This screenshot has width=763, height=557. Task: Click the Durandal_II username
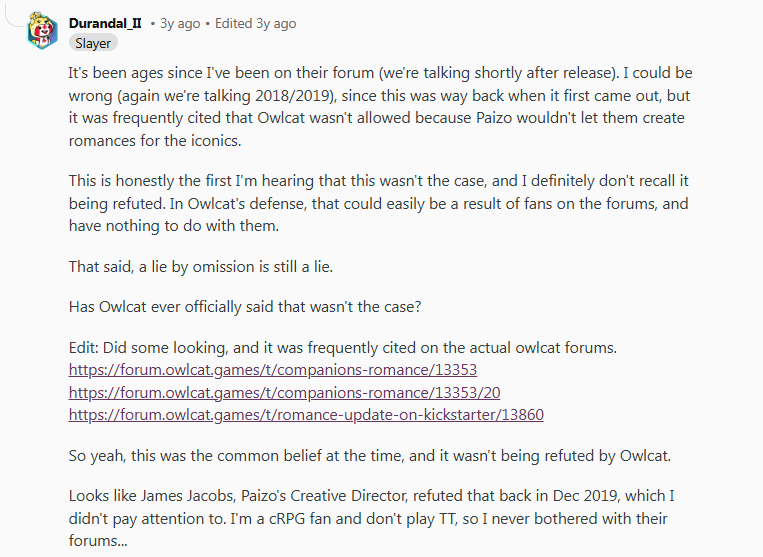105,23
